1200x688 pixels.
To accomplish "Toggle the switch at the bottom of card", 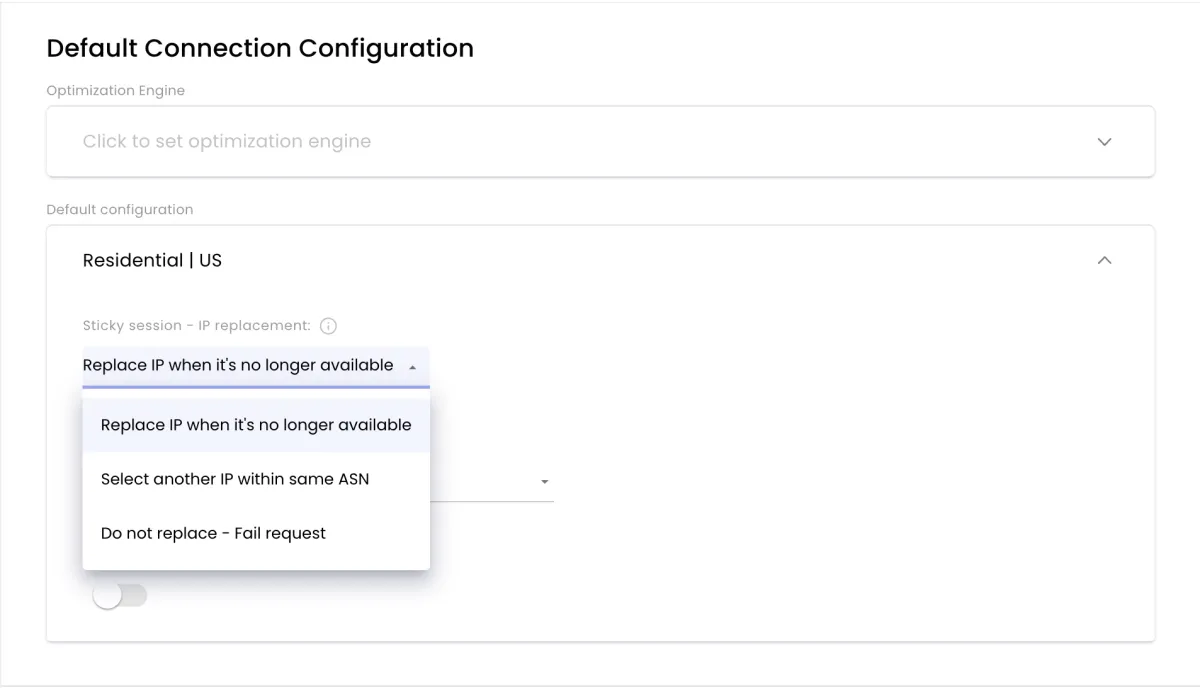I will 119,596.
